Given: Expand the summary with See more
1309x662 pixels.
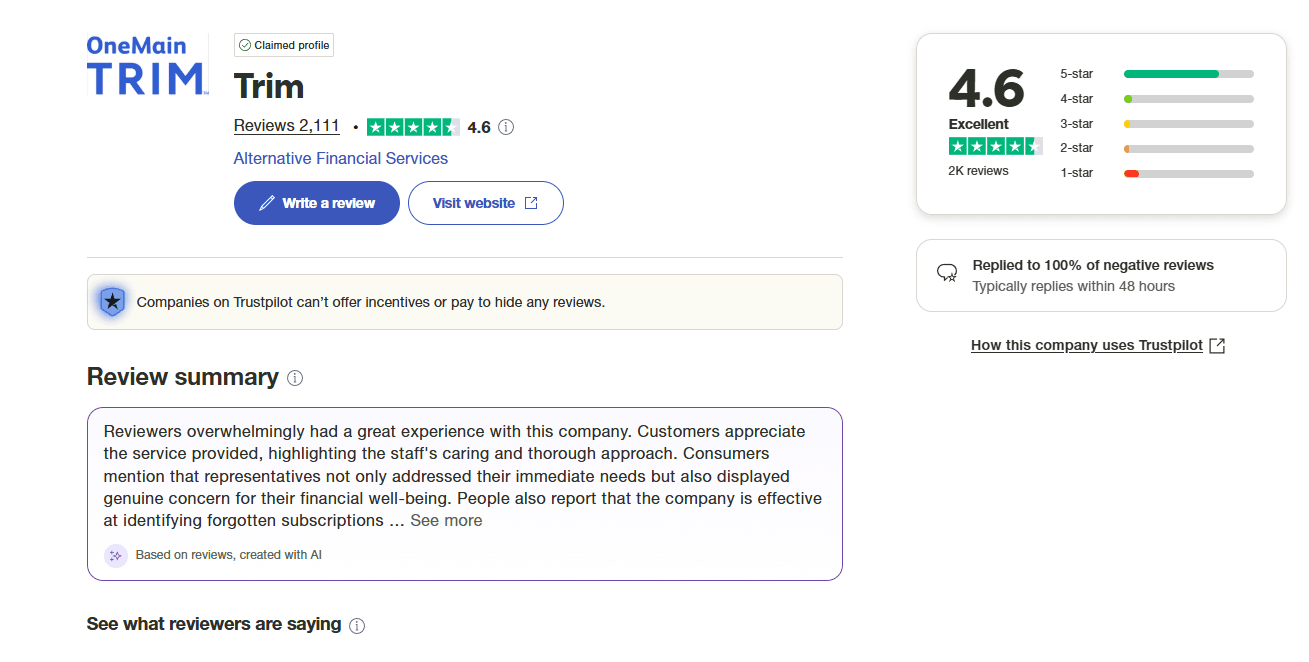Looking at the screenshot, I should [446, 521].
